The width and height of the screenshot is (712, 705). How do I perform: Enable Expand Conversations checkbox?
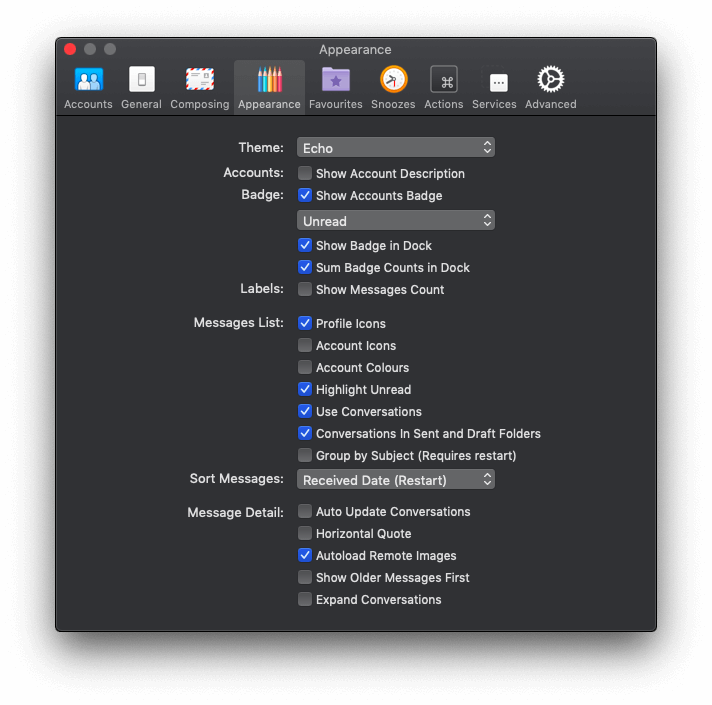[x=305, y=599]
